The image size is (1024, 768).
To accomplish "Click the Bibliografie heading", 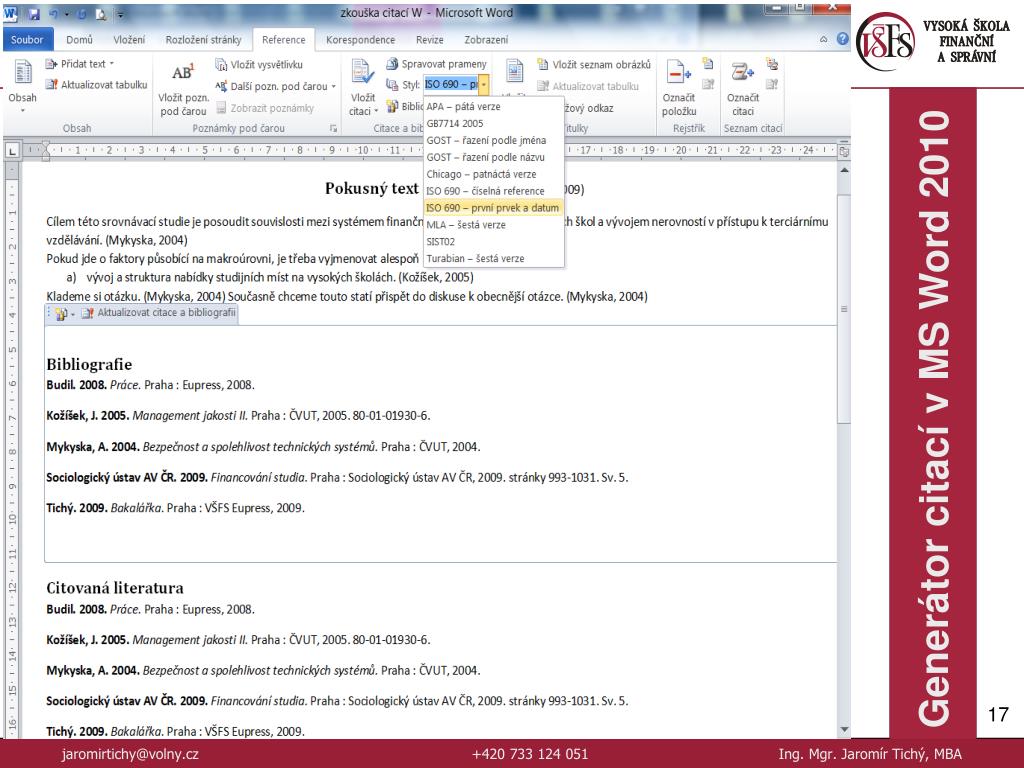I will click(x=89, y=364).
